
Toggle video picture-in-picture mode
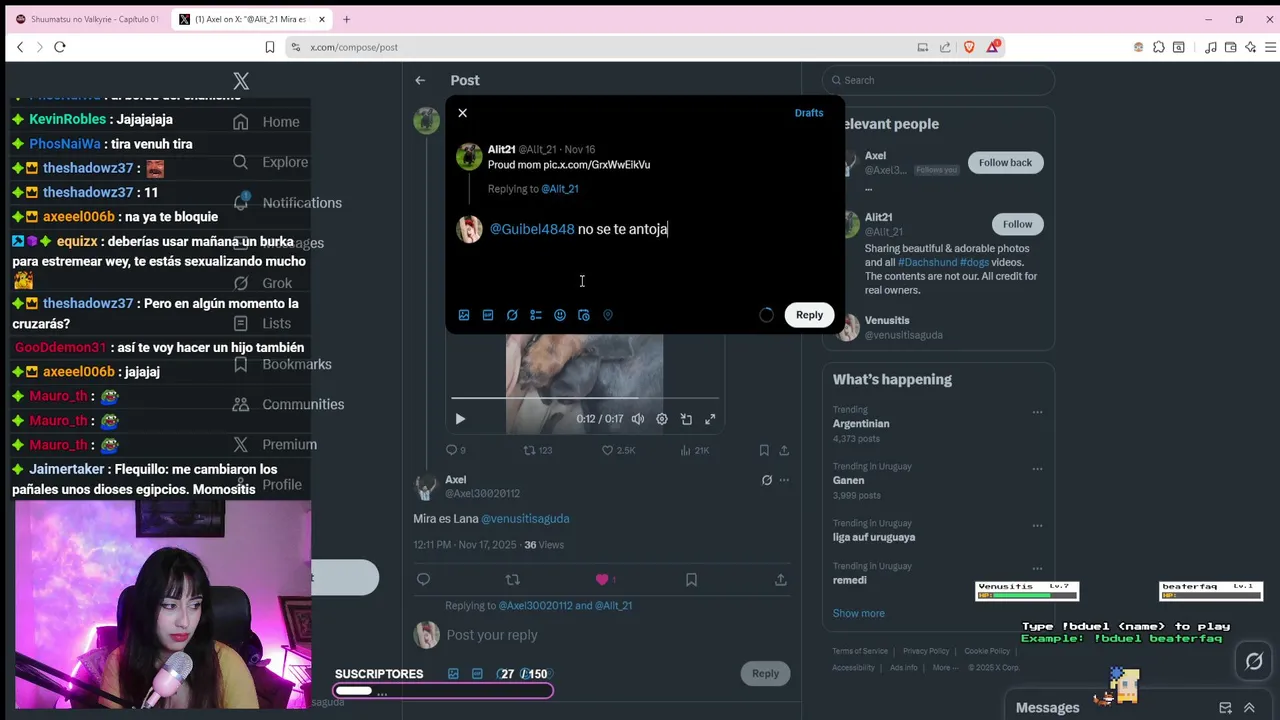(686, 419)
